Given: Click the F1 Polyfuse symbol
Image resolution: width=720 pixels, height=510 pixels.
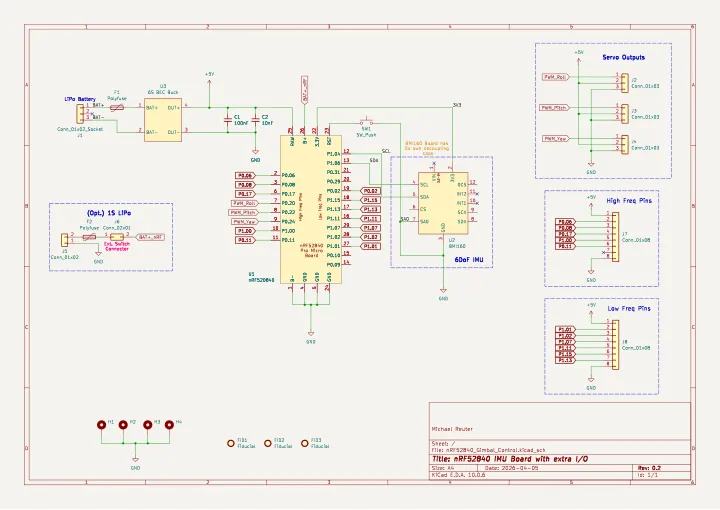Looking at the screenshot, I should 117,108.
